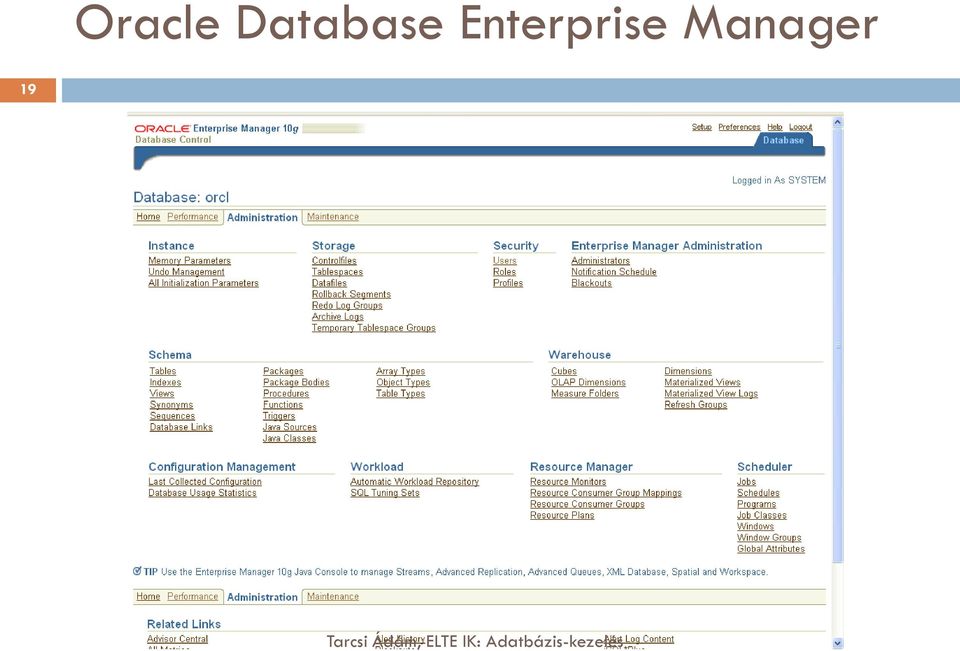
Task: Open Archive Logs link
Action: [338, 317]
